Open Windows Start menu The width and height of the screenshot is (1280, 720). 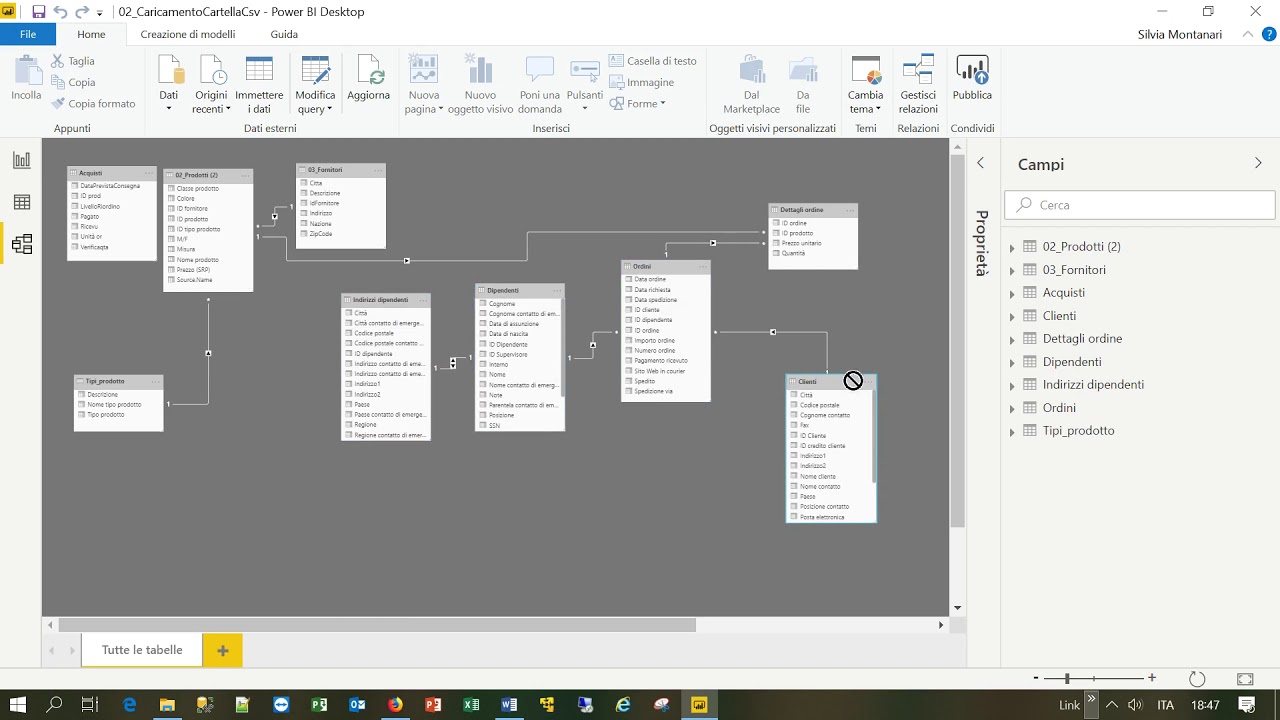click(x=17, y=705)
